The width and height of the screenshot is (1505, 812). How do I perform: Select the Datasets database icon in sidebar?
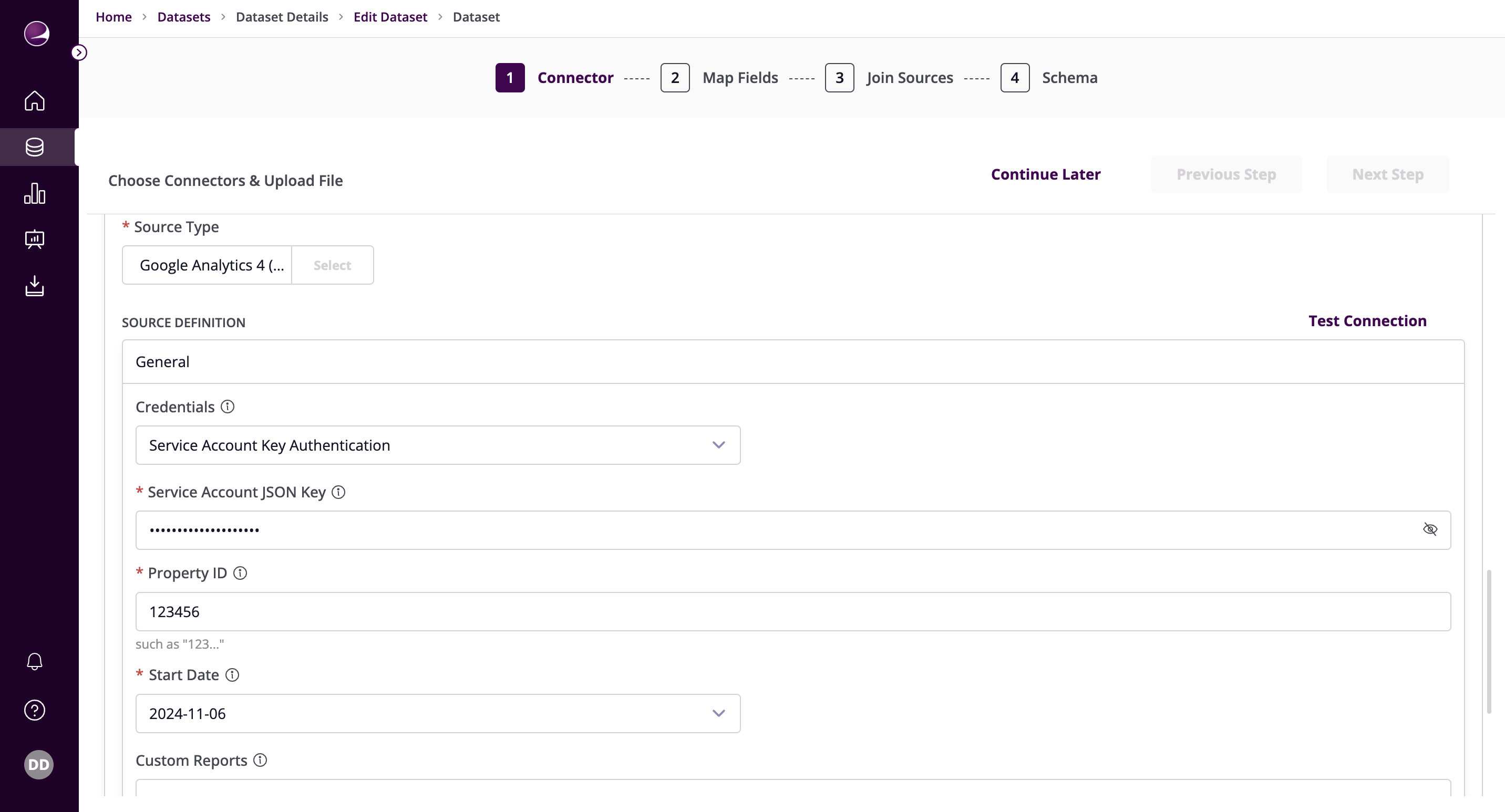click(35, 147)
